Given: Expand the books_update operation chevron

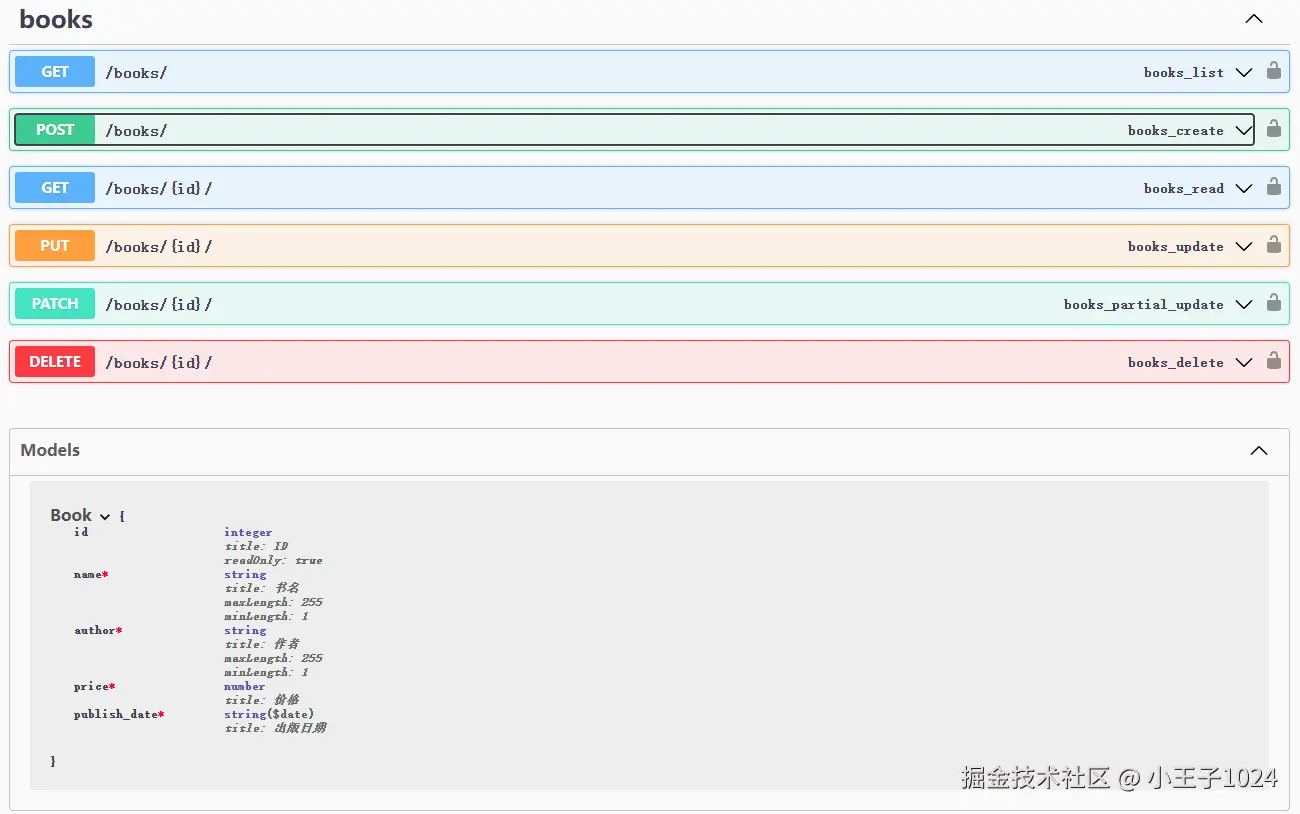Looking at the screenshot, I should coord(1243,246).
